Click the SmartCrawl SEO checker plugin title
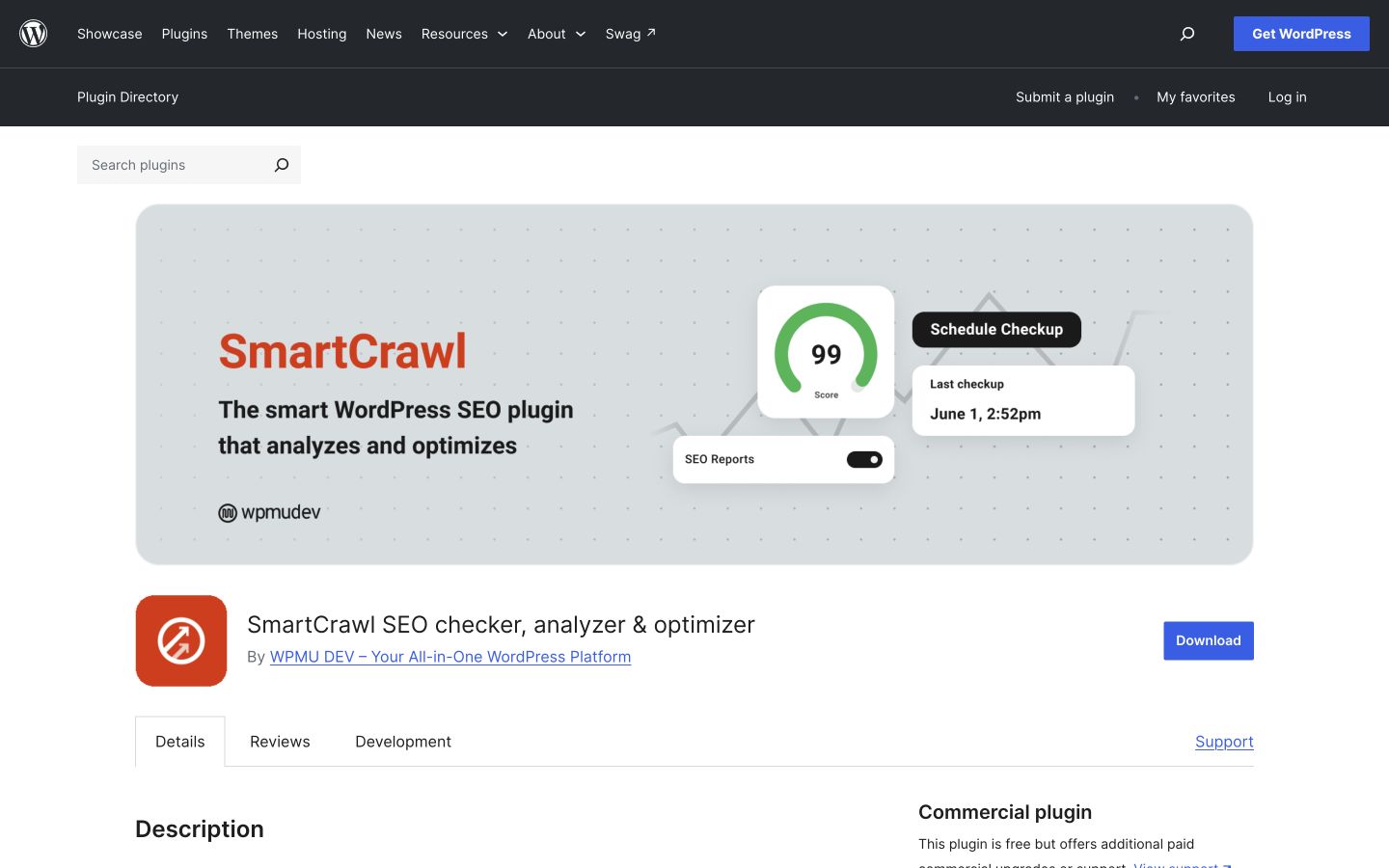 coord(501,625)
